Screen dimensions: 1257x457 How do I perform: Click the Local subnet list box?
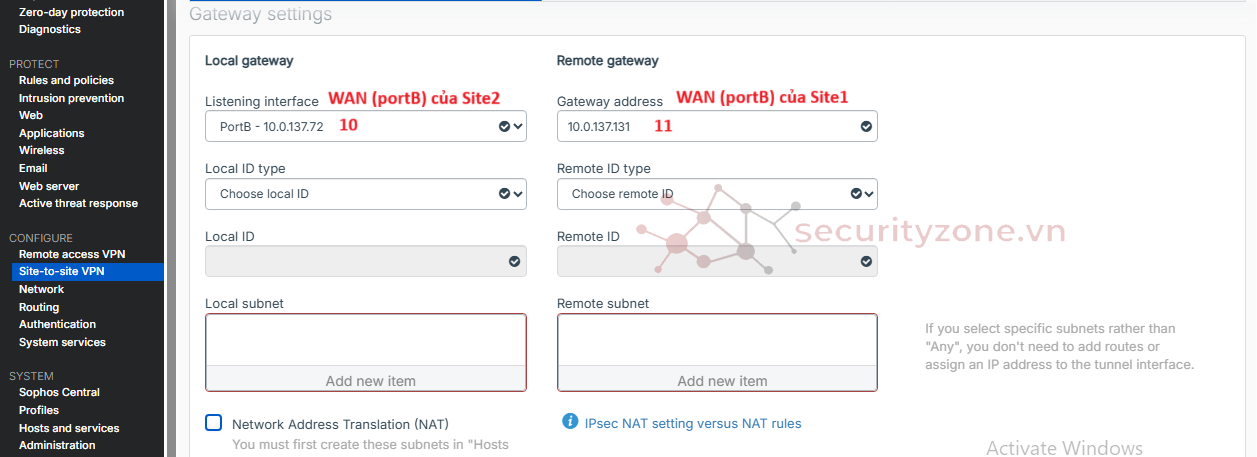tap(365, 340)
